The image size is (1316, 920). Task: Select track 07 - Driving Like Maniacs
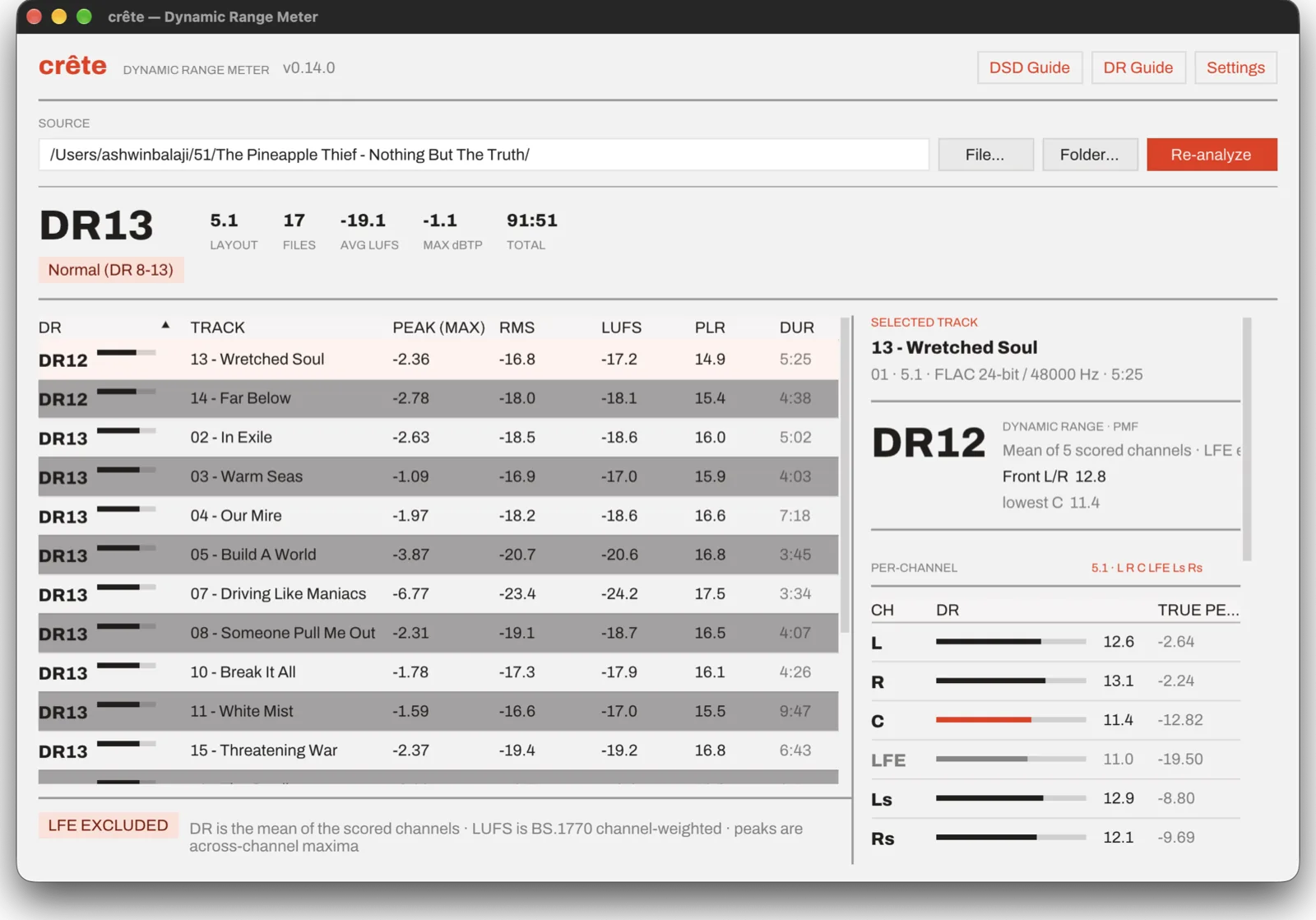(x=438, y=594)
